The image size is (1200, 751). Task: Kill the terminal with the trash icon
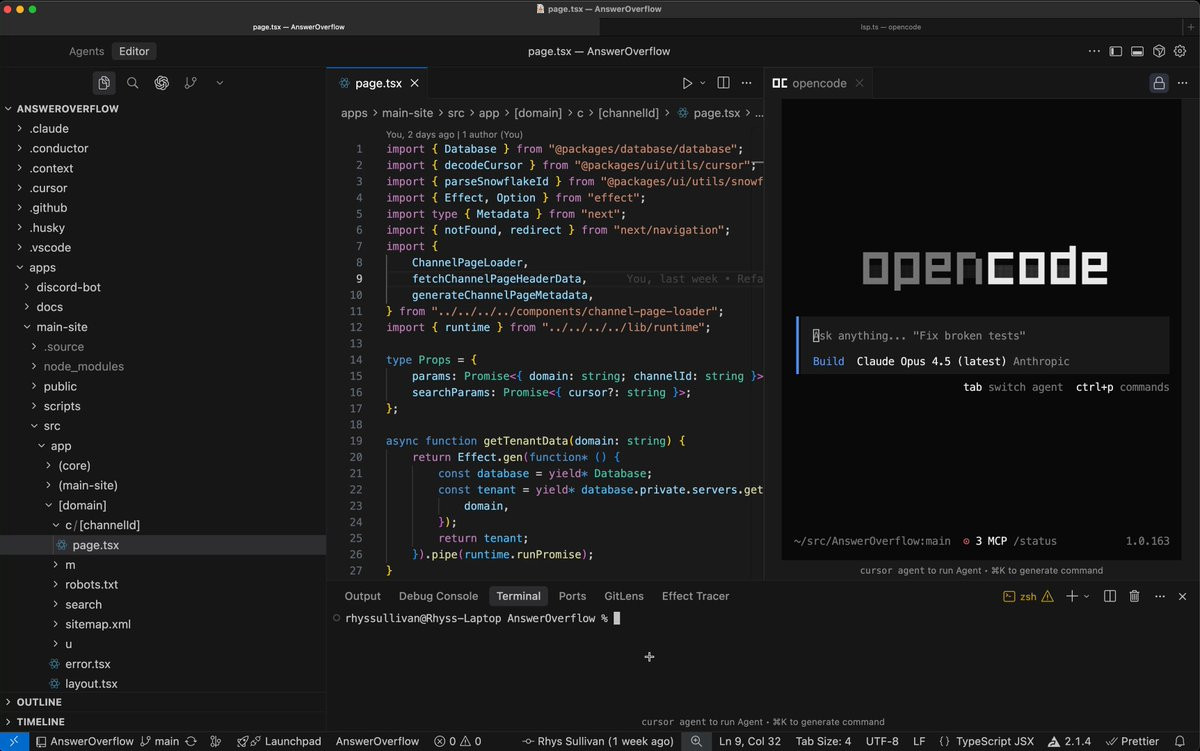(x=1134, y=596)
